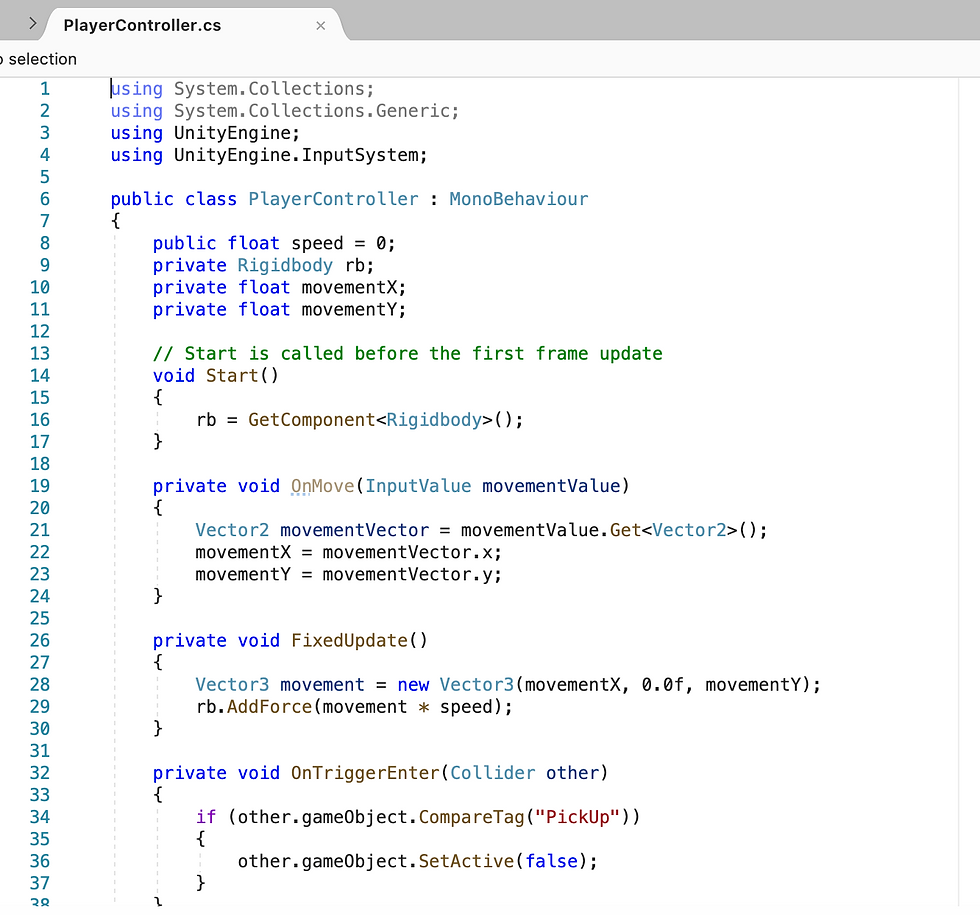Click 'Collider' parameter type on line 32
This screenshot has width=980, height=915.
[492, 773]
